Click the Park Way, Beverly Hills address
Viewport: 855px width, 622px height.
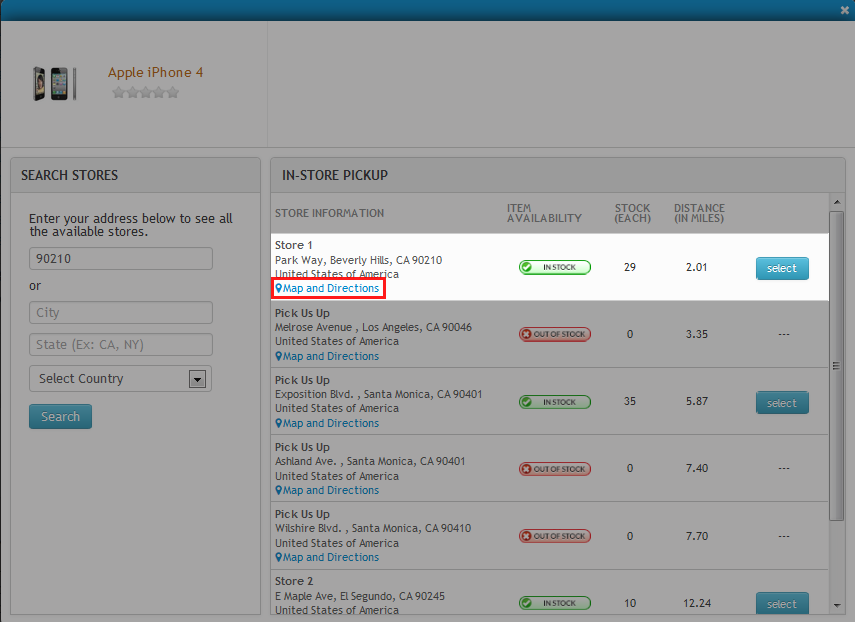[358, 260]
